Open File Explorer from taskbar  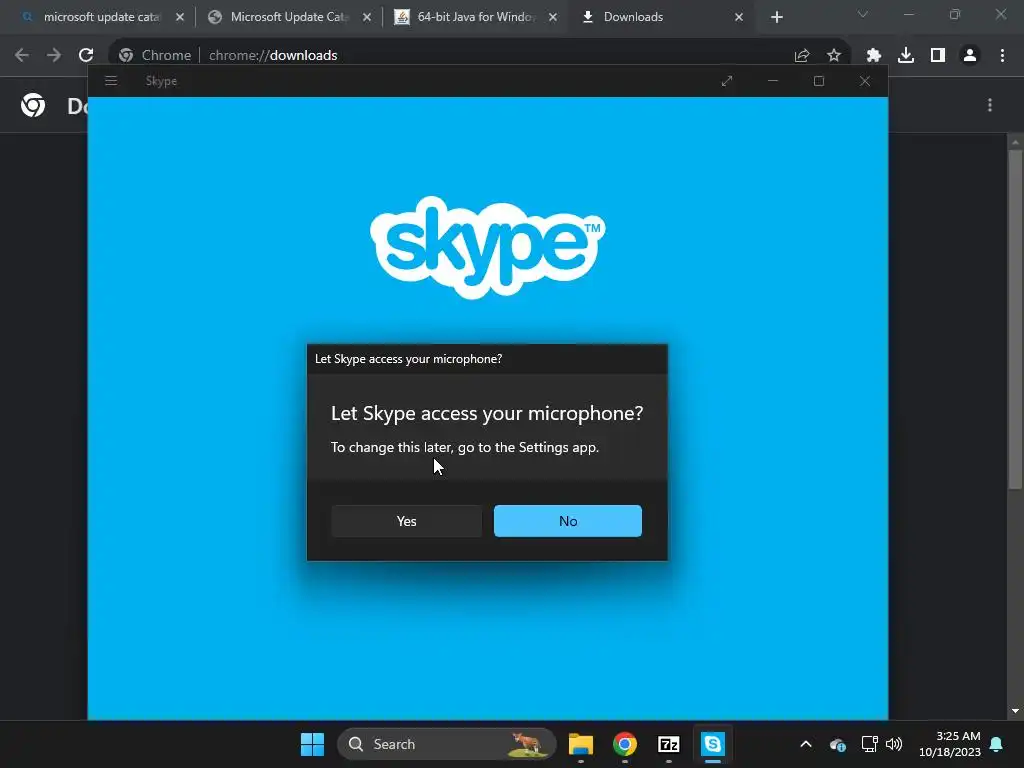(x=581, y=744)
